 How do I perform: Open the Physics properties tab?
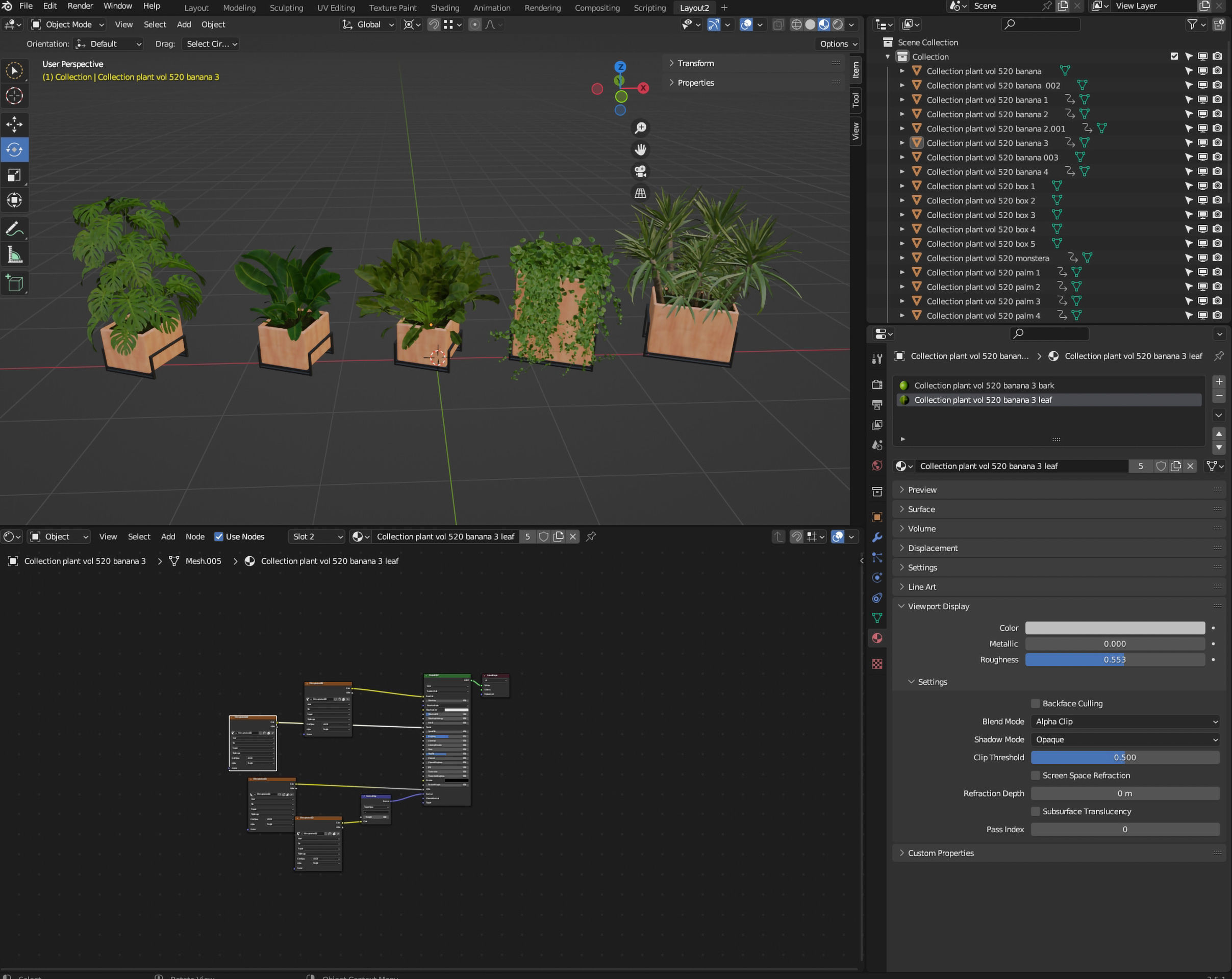click(x=877, y=578)
